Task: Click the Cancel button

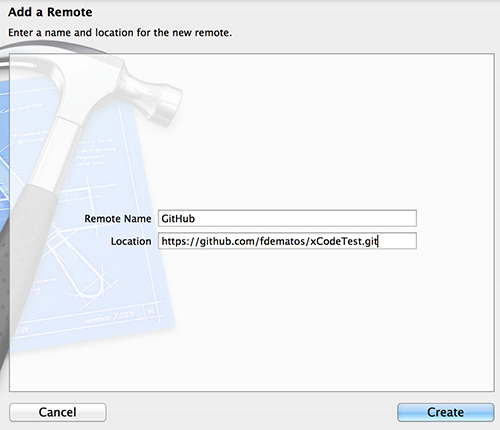Action: coord(58,412)
